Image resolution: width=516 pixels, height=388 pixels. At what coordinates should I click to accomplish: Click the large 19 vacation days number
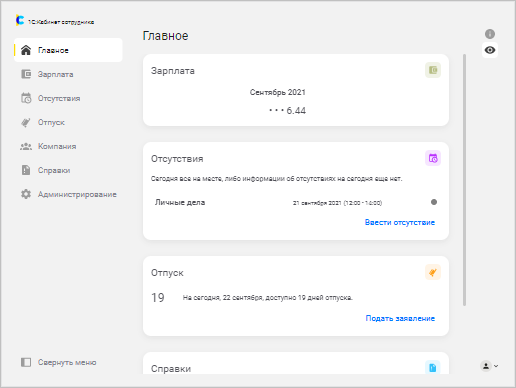pyautogui.click(x=158, y=298)
